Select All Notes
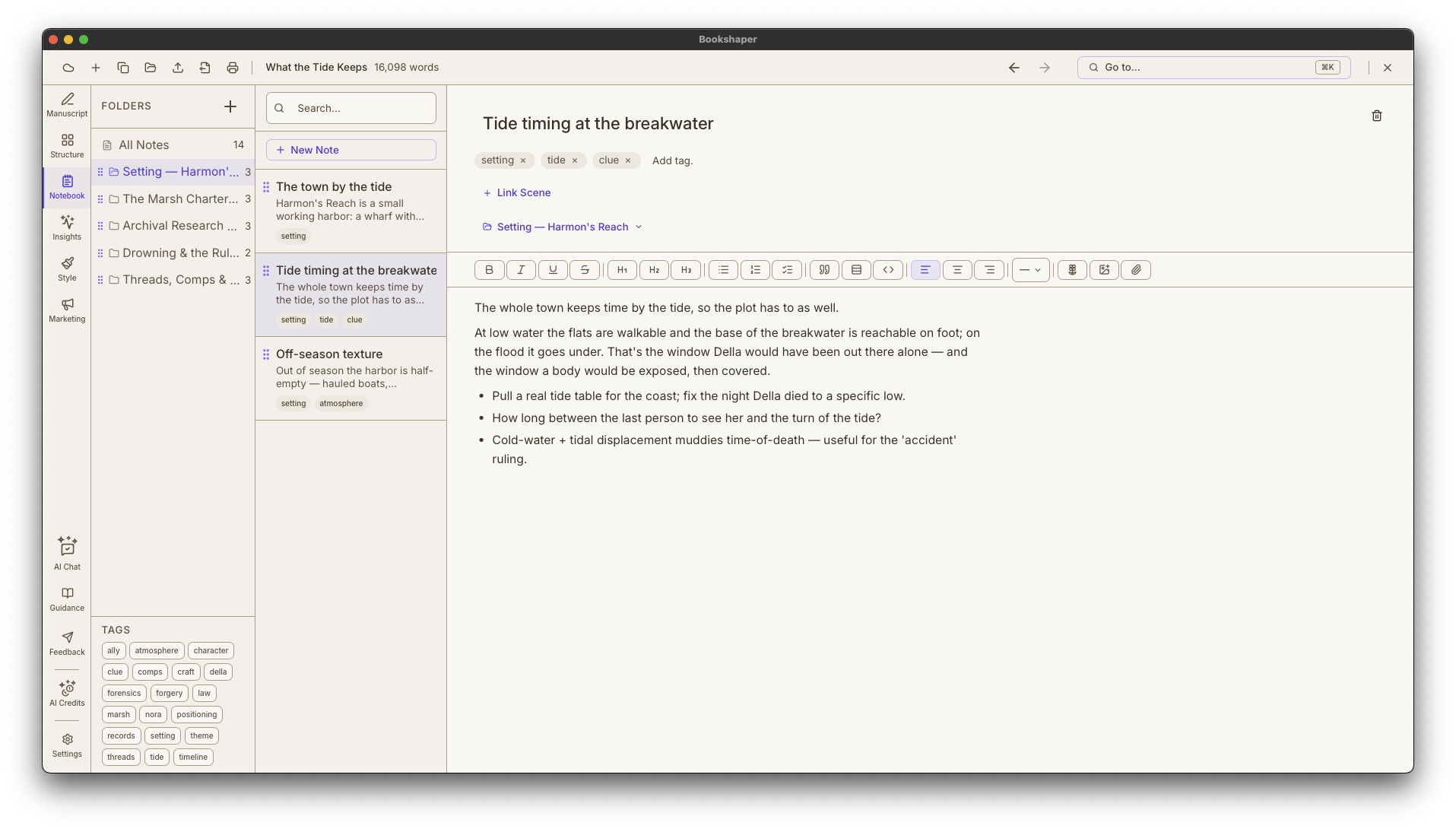1456x829 pixels. click(x=173, y=145)
